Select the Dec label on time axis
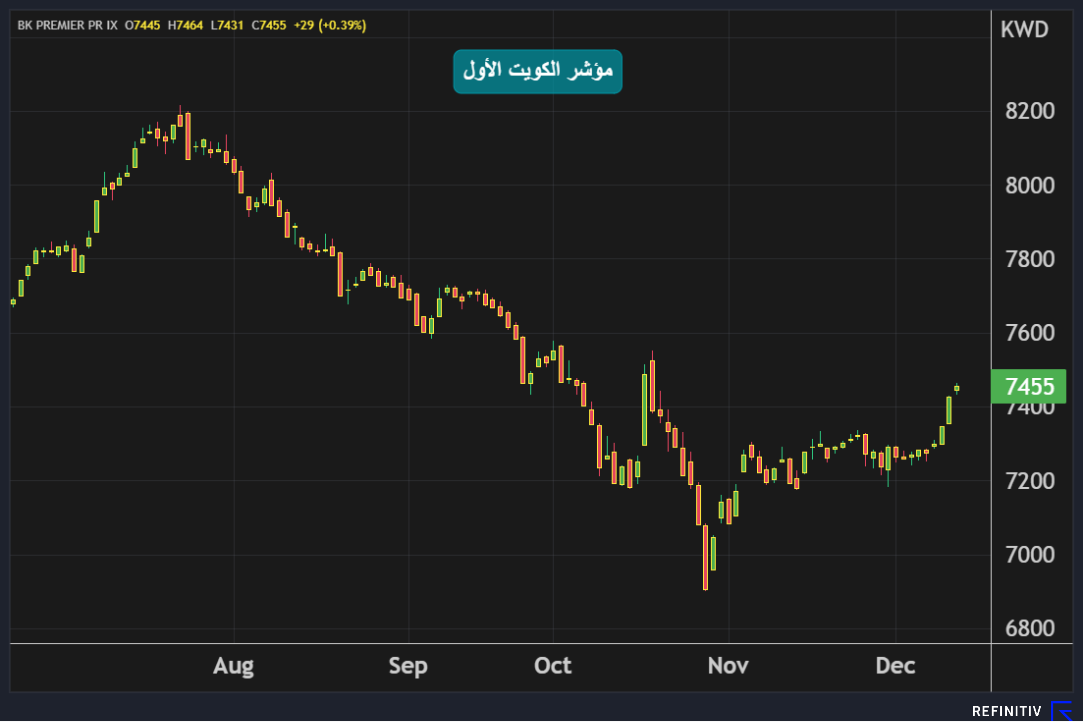1083x722 pixels. tap(895, 666)
